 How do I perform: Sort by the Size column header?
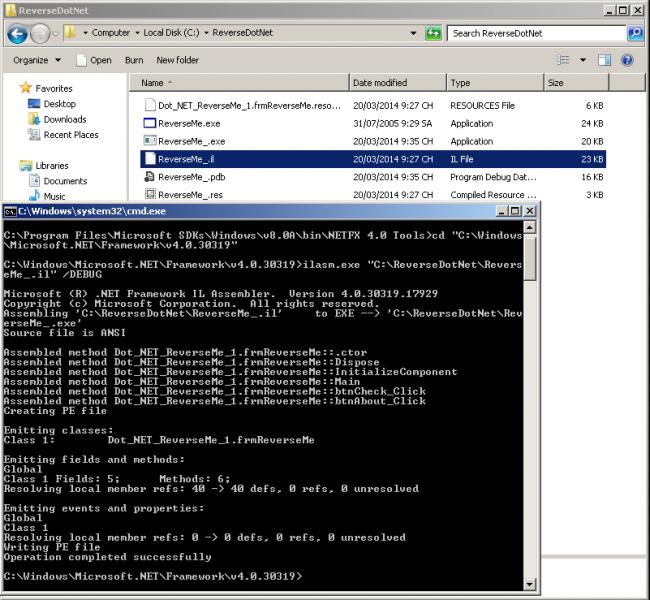576,83
